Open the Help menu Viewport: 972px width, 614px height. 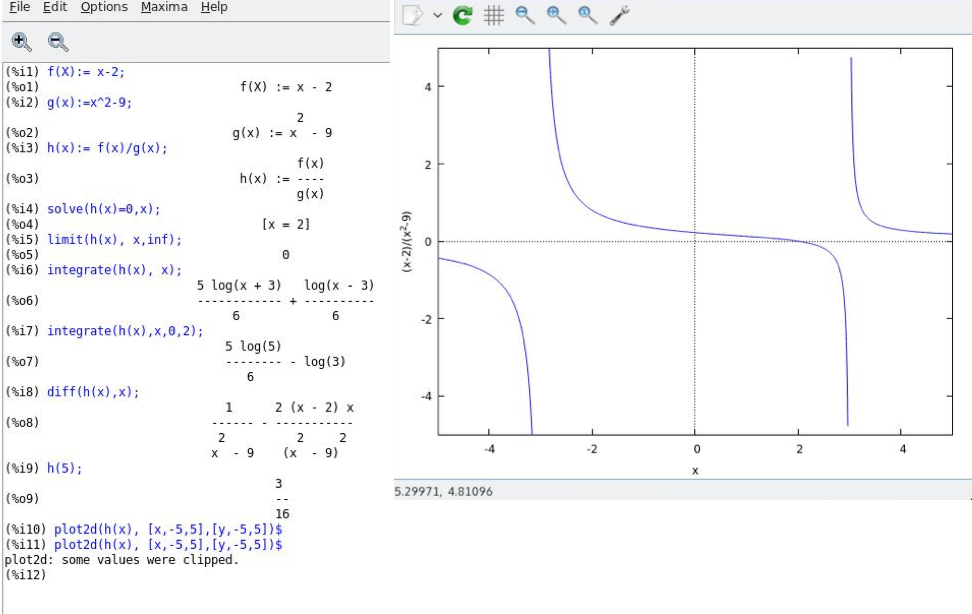pyautogui.click(x=214, y=7)
